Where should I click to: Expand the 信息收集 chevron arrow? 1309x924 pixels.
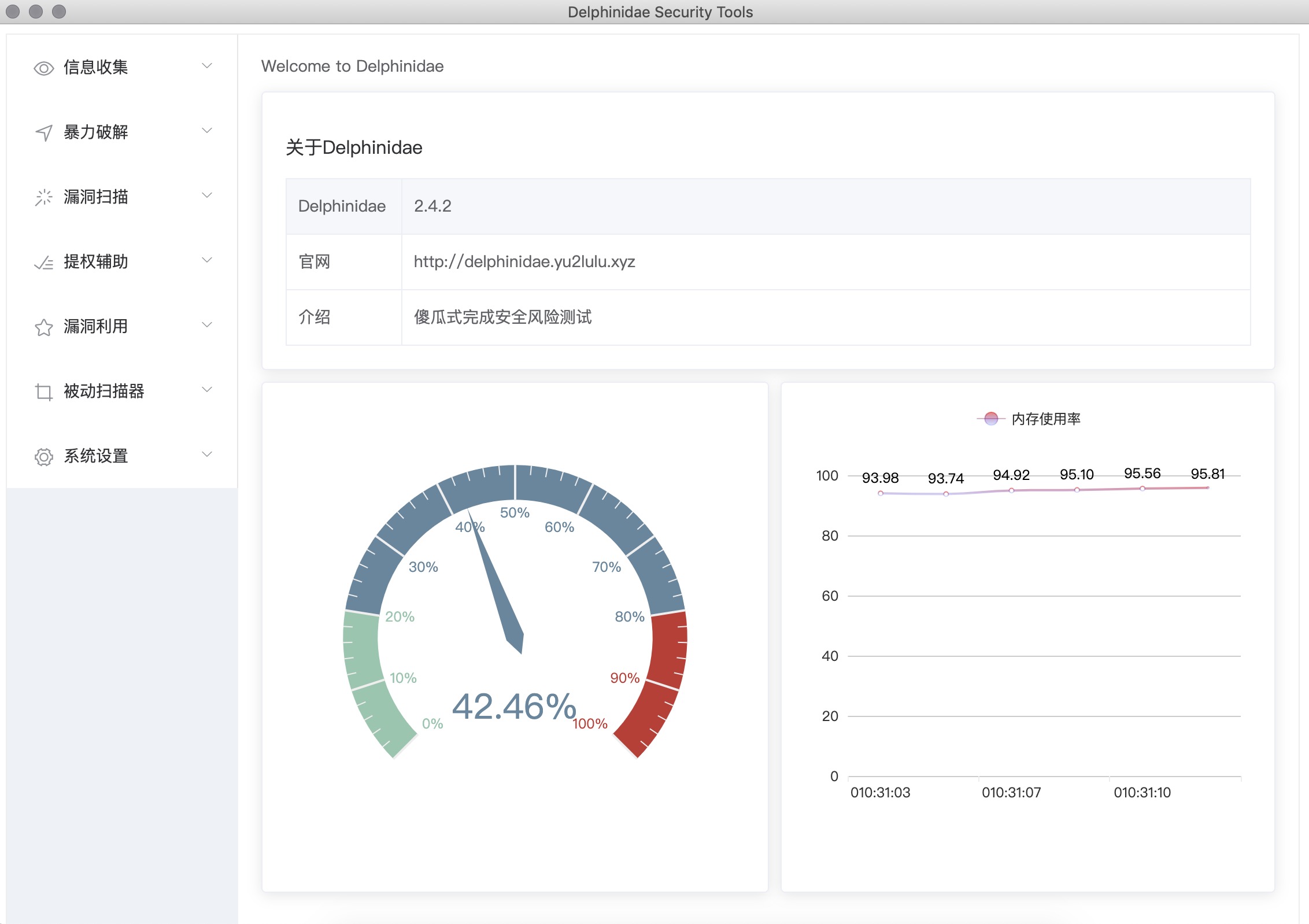click(x=207, y=66)
